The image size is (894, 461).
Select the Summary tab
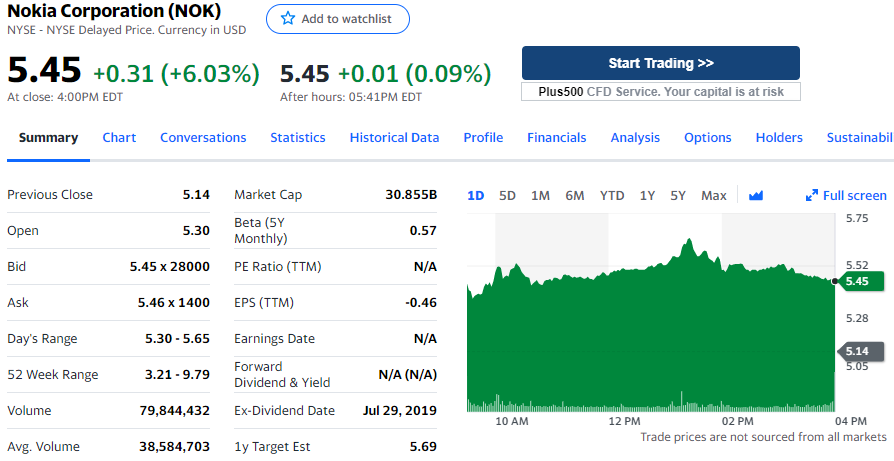tap(48, 137)
